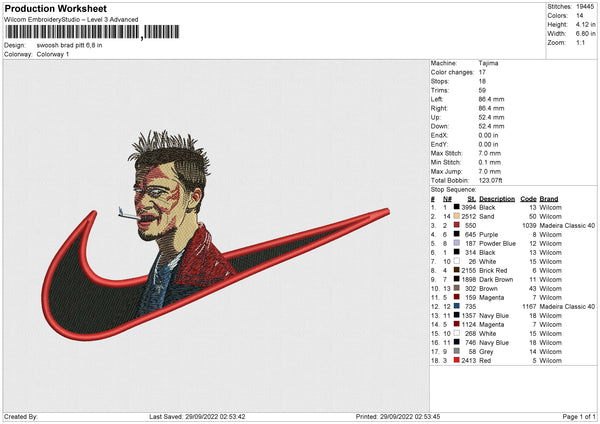Click the Machine value Tajima
600x424 pixels.
[x=488, y=63]
